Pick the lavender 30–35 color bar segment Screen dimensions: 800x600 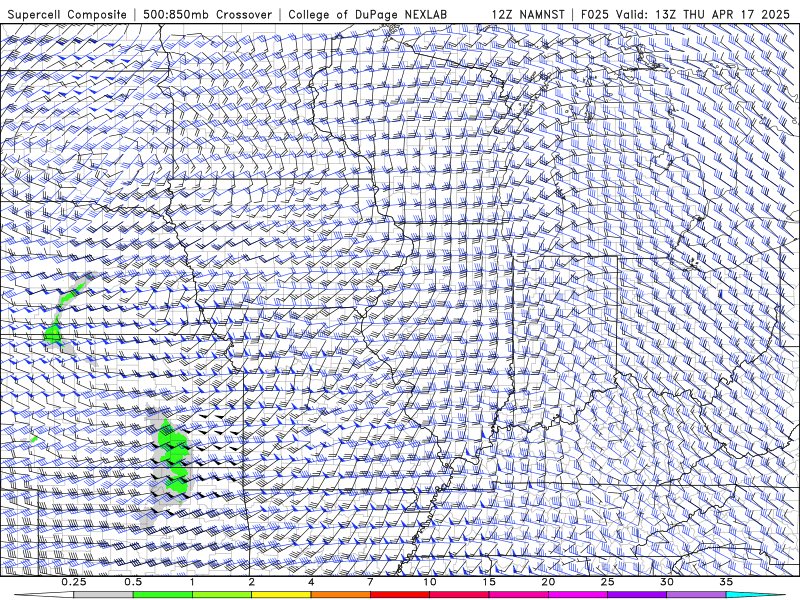696,595
